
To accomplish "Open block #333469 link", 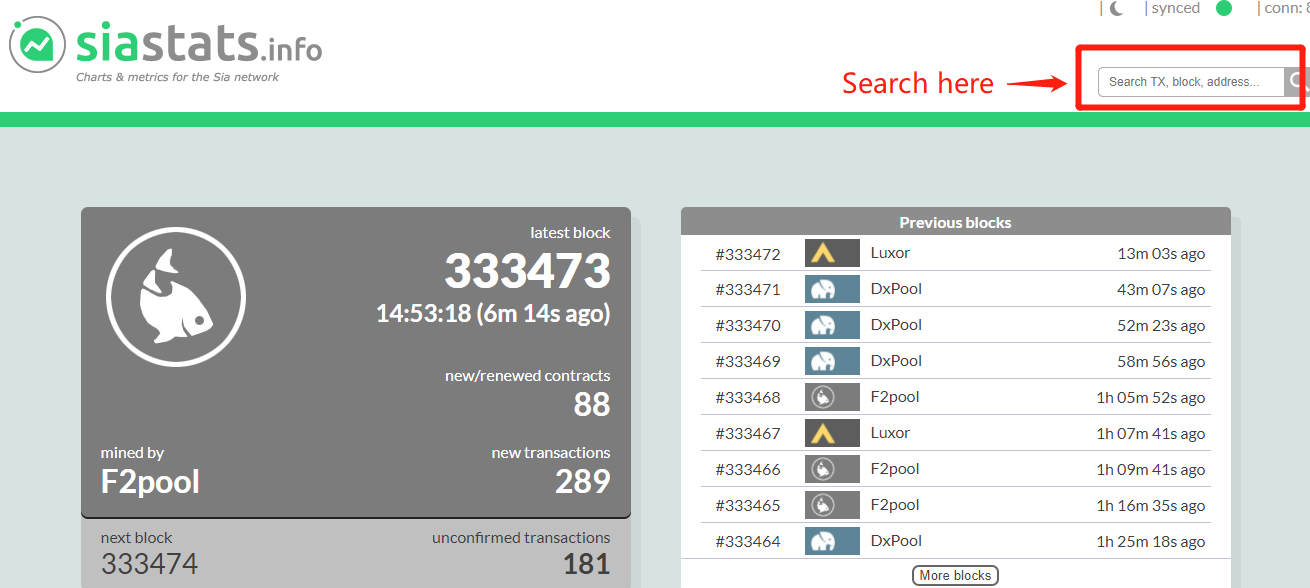I will click(x=747, y=362).
